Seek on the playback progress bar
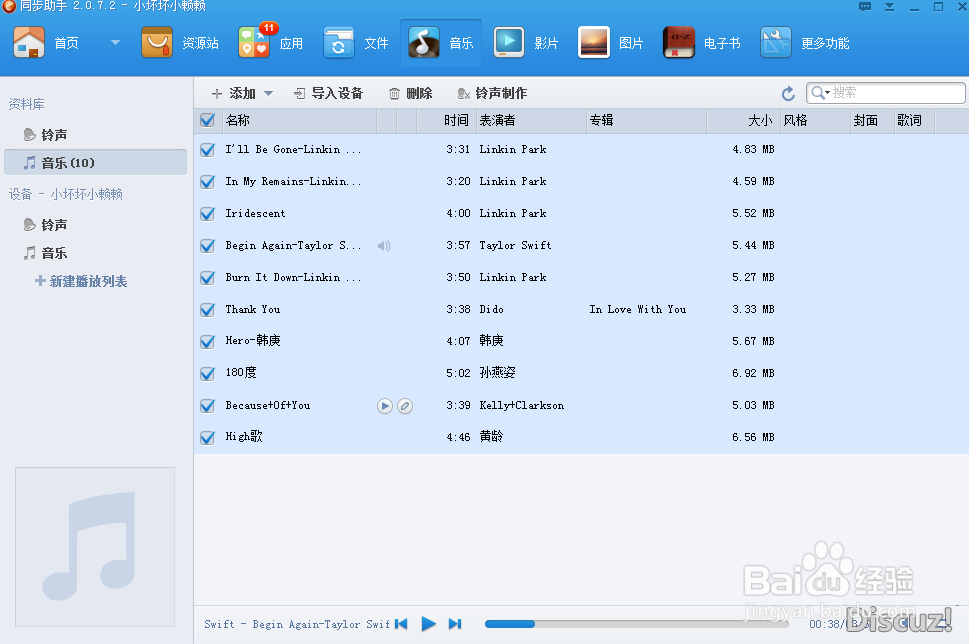This screenshot has width=969, height=644. tap(637, 624)
